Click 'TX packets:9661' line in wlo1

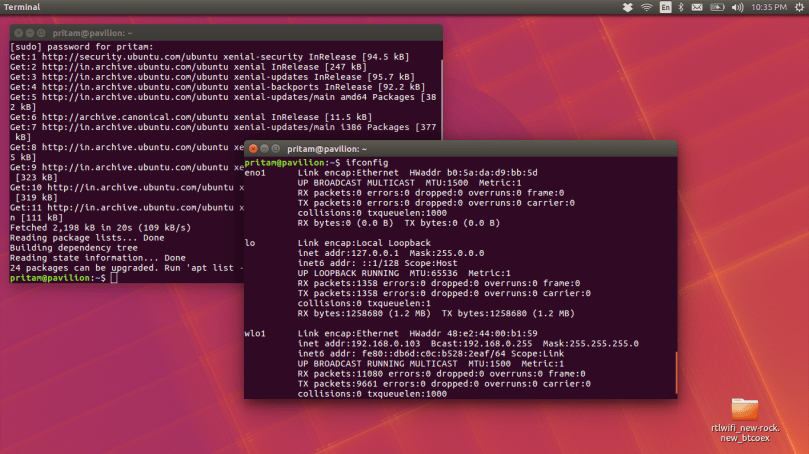[x=444, y=384]
